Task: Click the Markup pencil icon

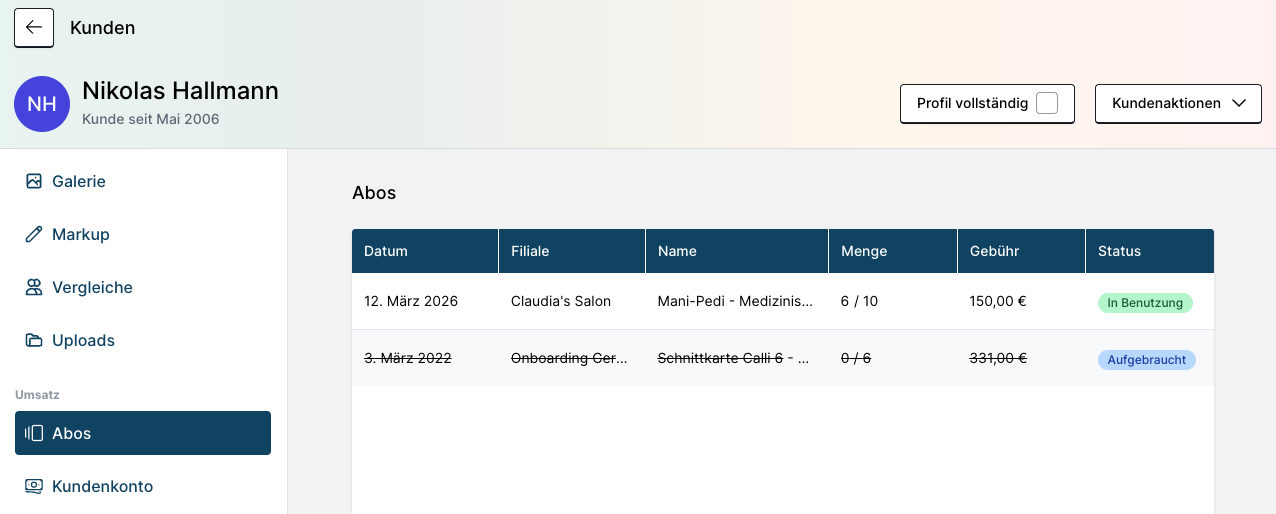Action: pyautogui.click(x=34, y=234)
